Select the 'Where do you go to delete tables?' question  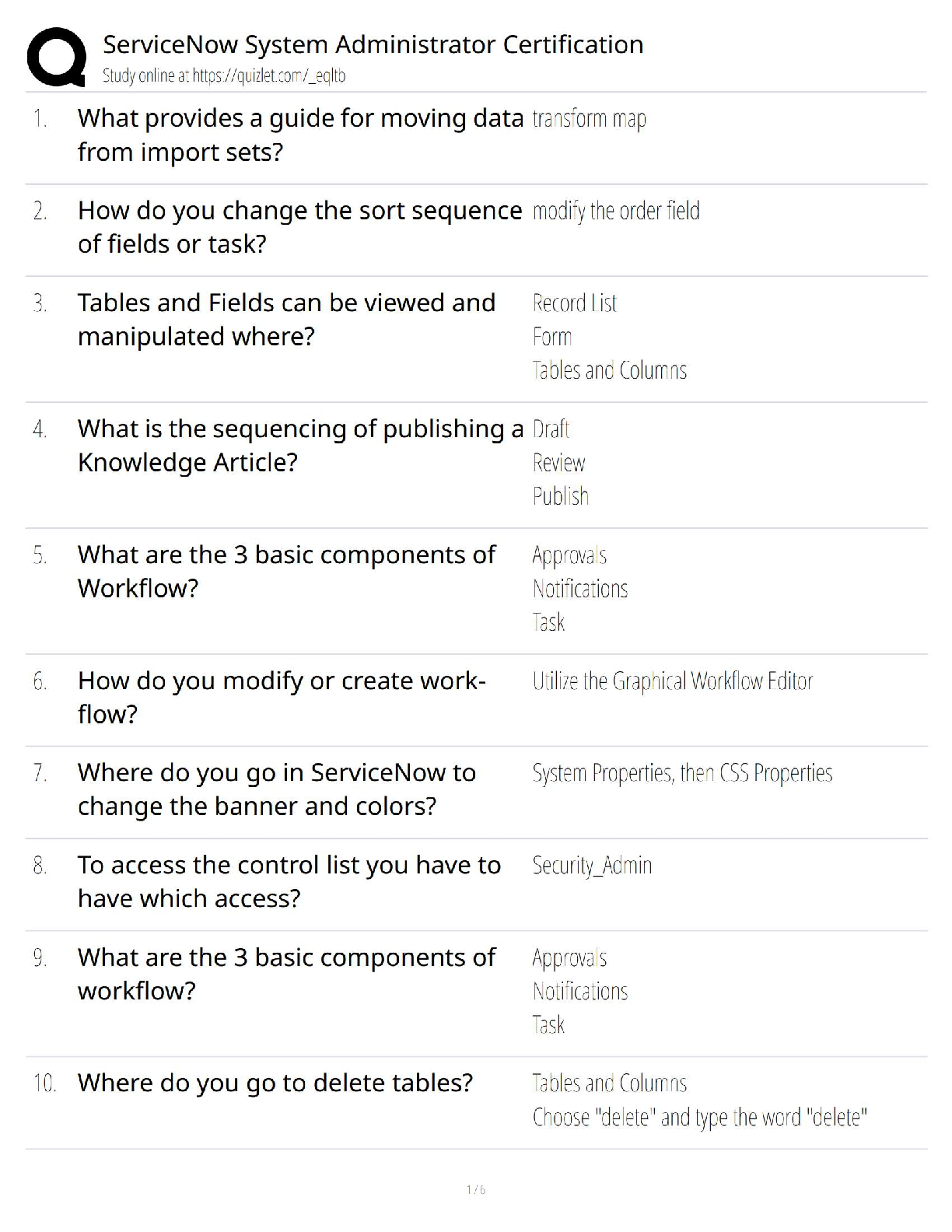pyautogui.click(x=275, y=1083)
